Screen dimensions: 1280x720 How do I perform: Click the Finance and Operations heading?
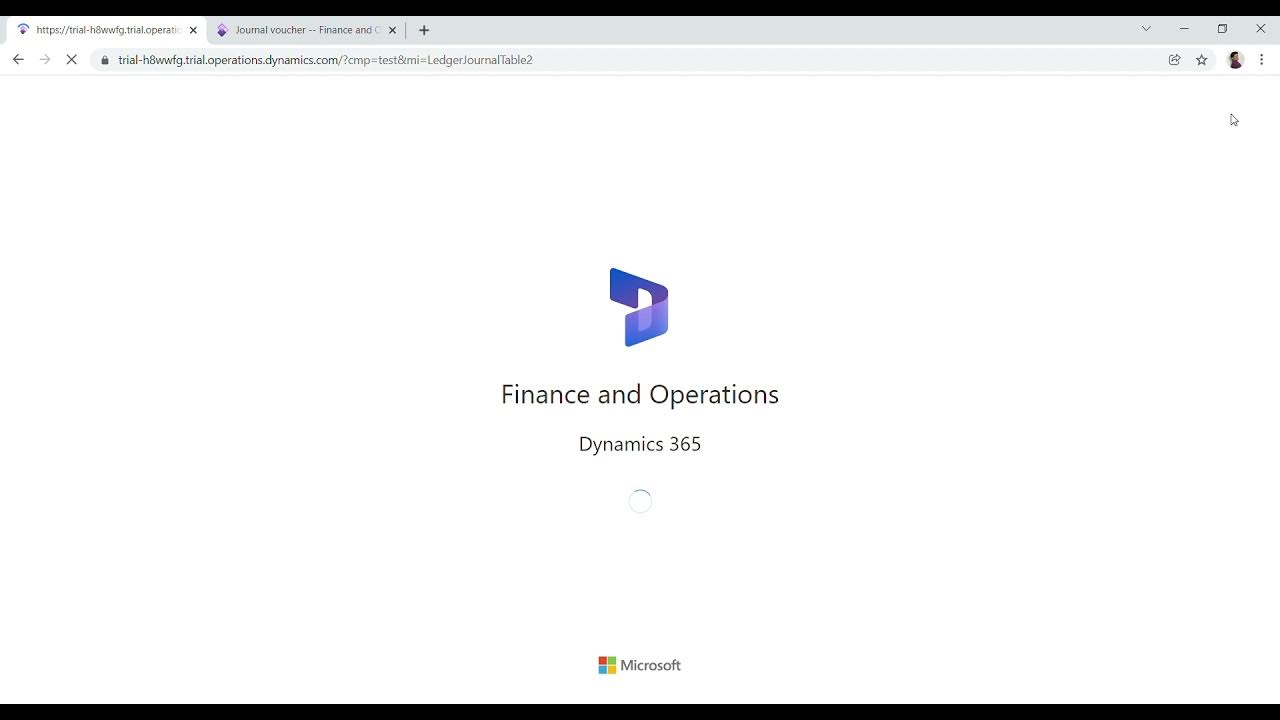(x=640, y=394)
